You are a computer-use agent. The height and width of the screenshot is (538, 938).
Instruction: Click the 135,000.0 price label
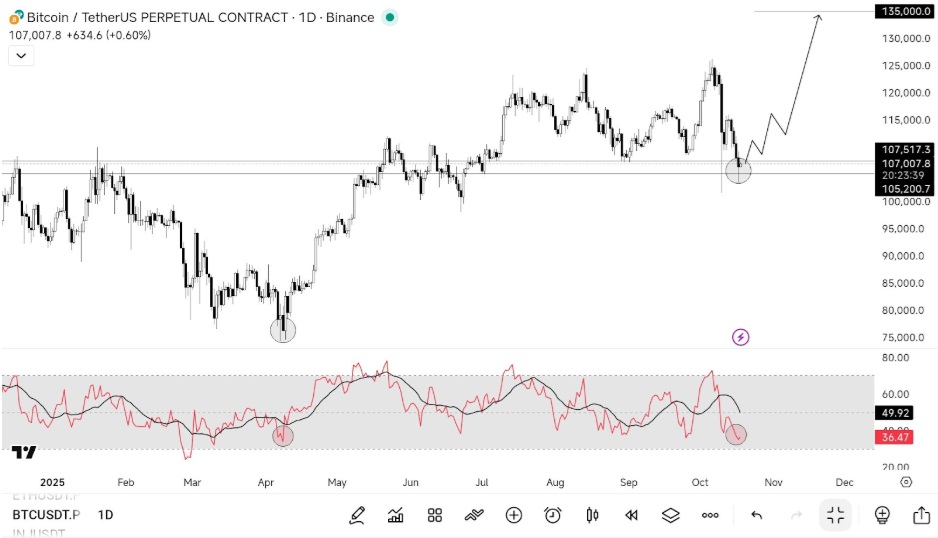[x=903, y=11]
